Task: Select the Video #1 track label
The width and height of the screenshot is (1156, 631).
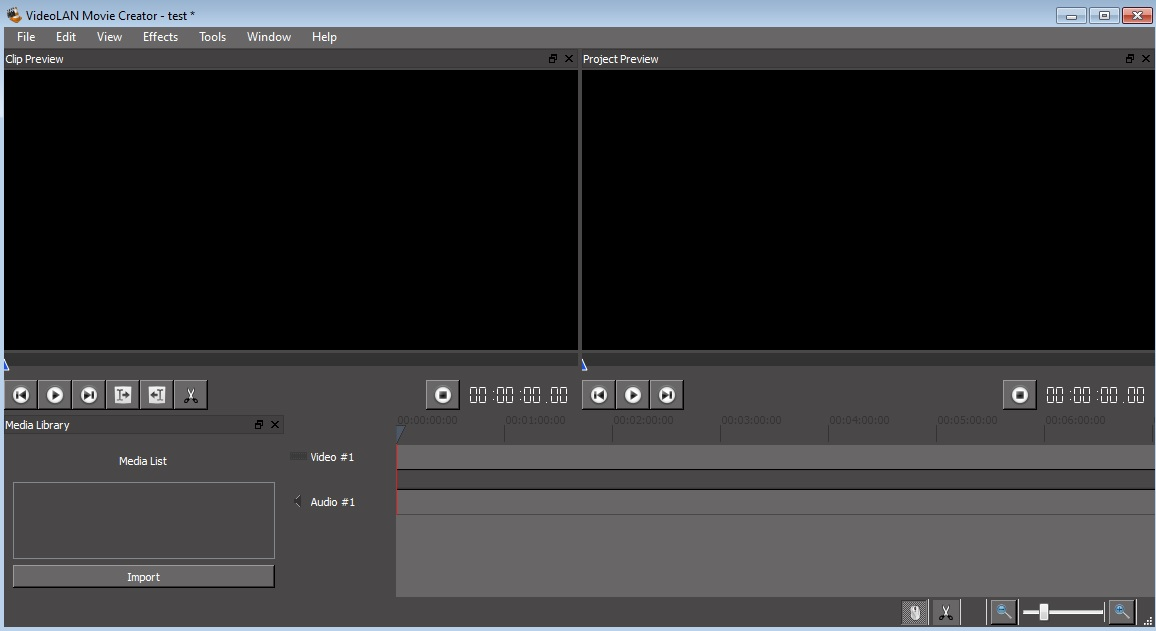Action: 332,457
